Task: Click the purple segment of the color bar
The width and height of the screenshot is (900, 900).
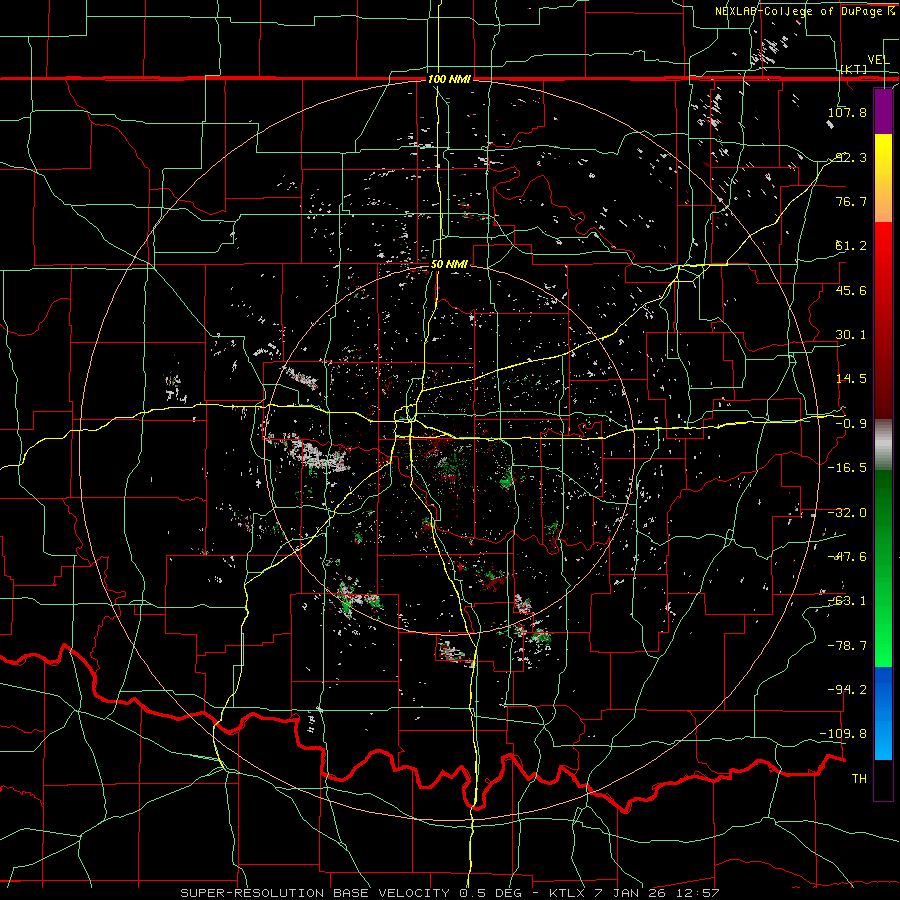Action: [x=883, y=111]
